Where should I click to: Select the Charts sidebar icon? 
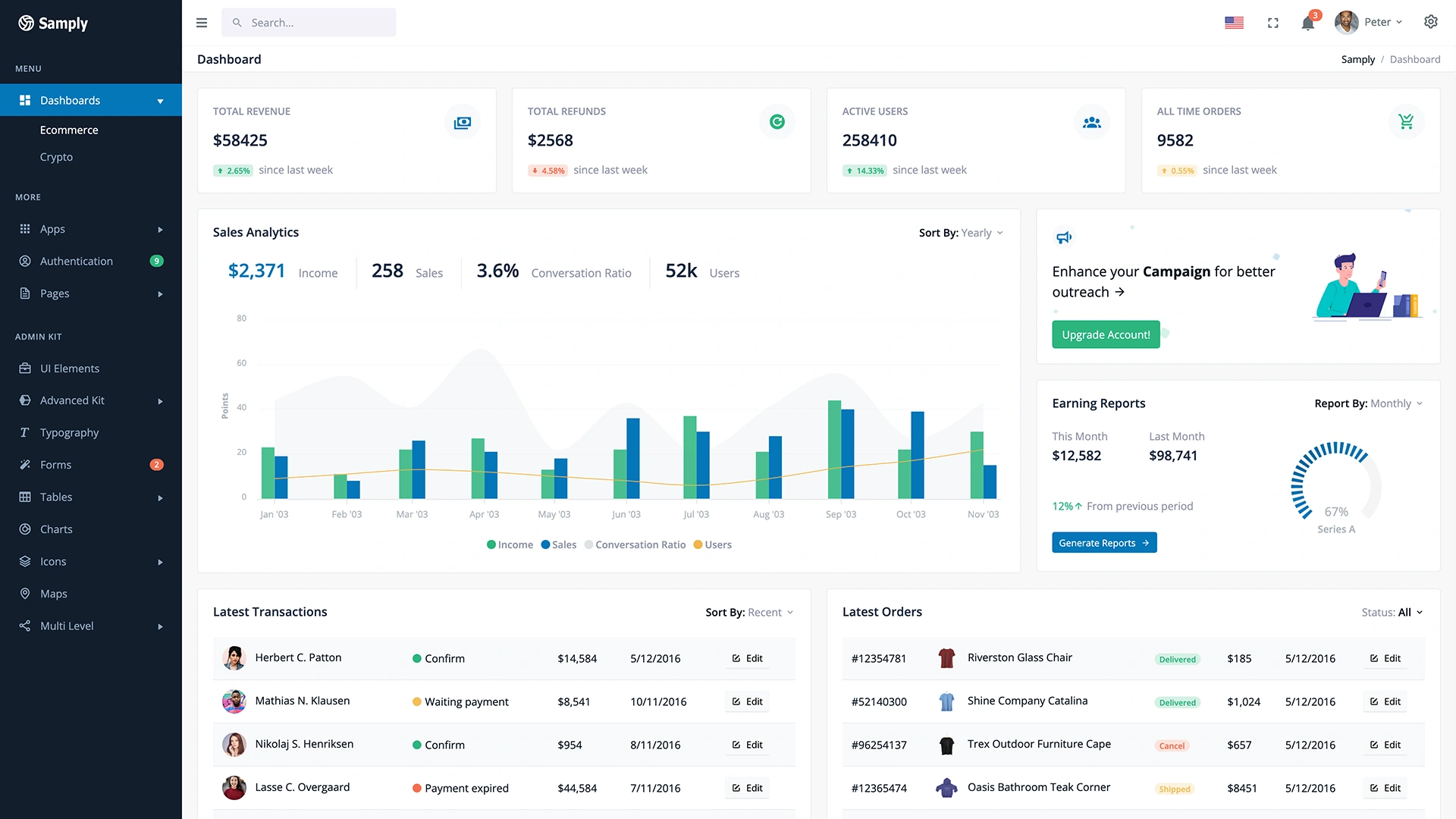click(x=25, y=529)
